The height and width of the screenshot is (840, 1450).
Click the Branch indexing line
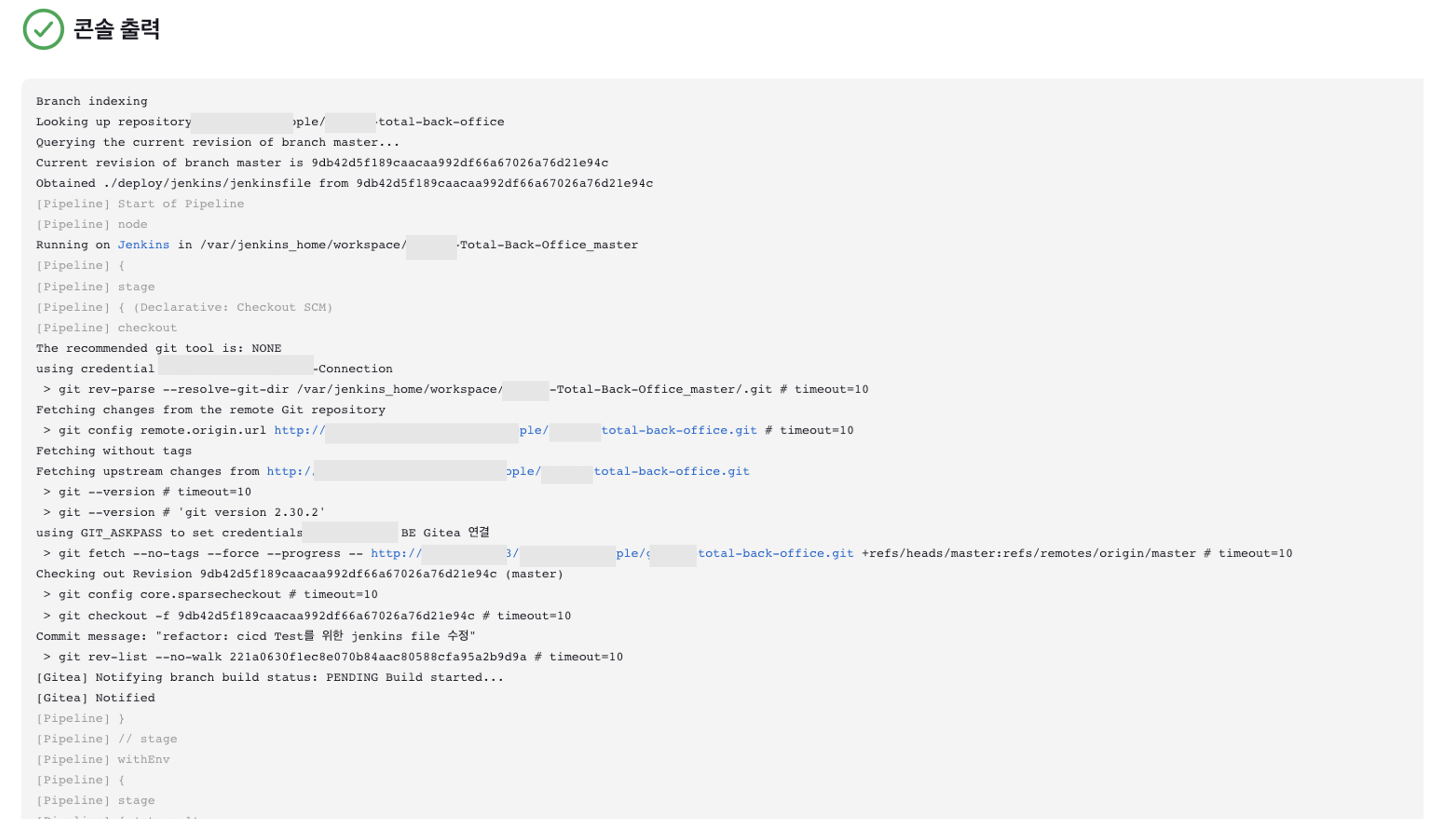pos(91,101)
